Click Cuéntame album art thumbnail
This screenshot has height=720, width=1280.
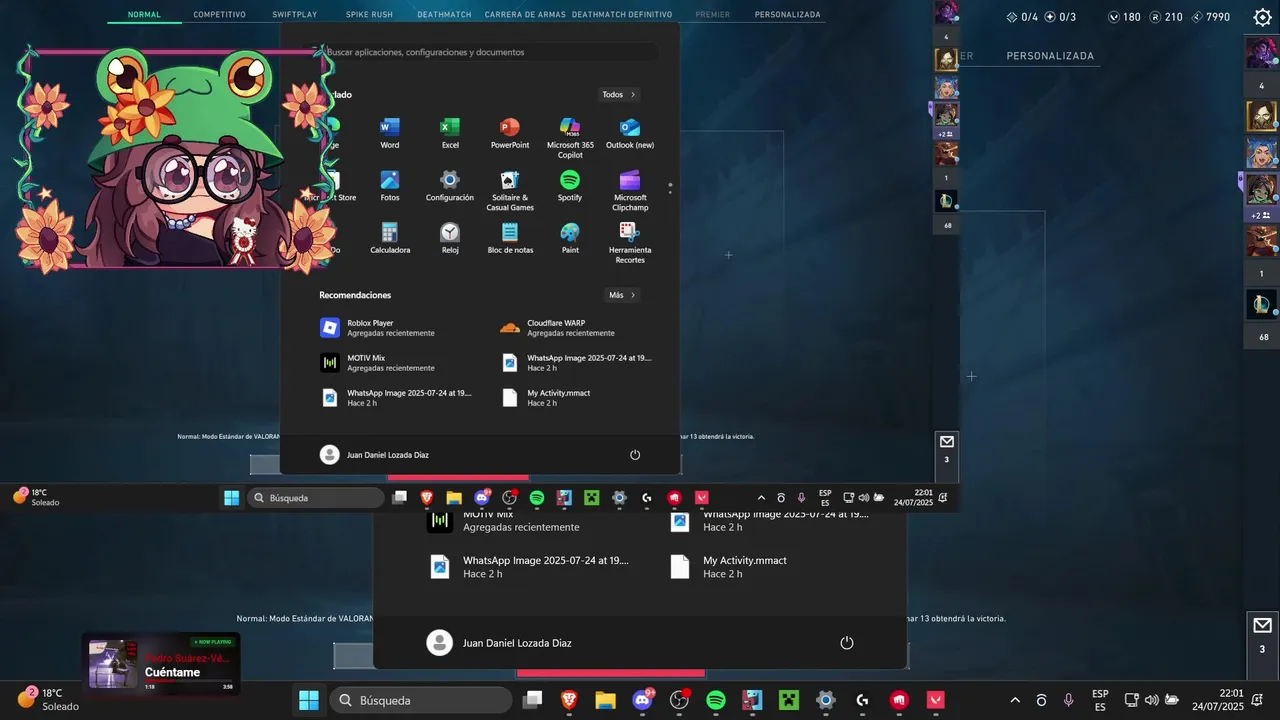coord(113,664)
